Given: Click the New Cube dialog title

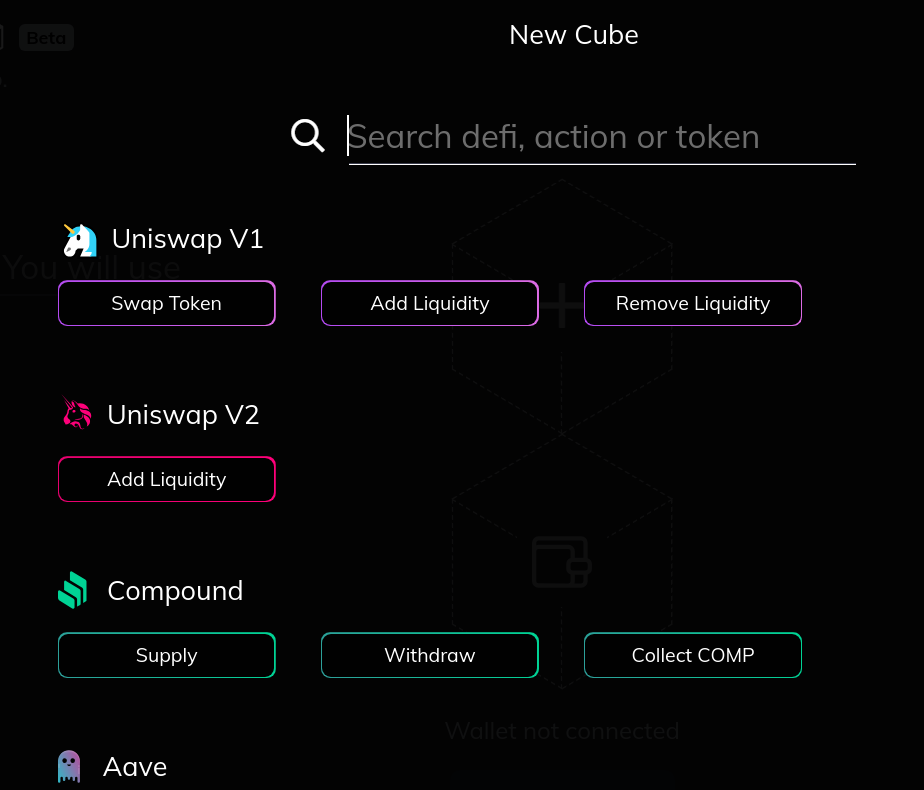Looking at the screenshot, I should coord(573,35).
